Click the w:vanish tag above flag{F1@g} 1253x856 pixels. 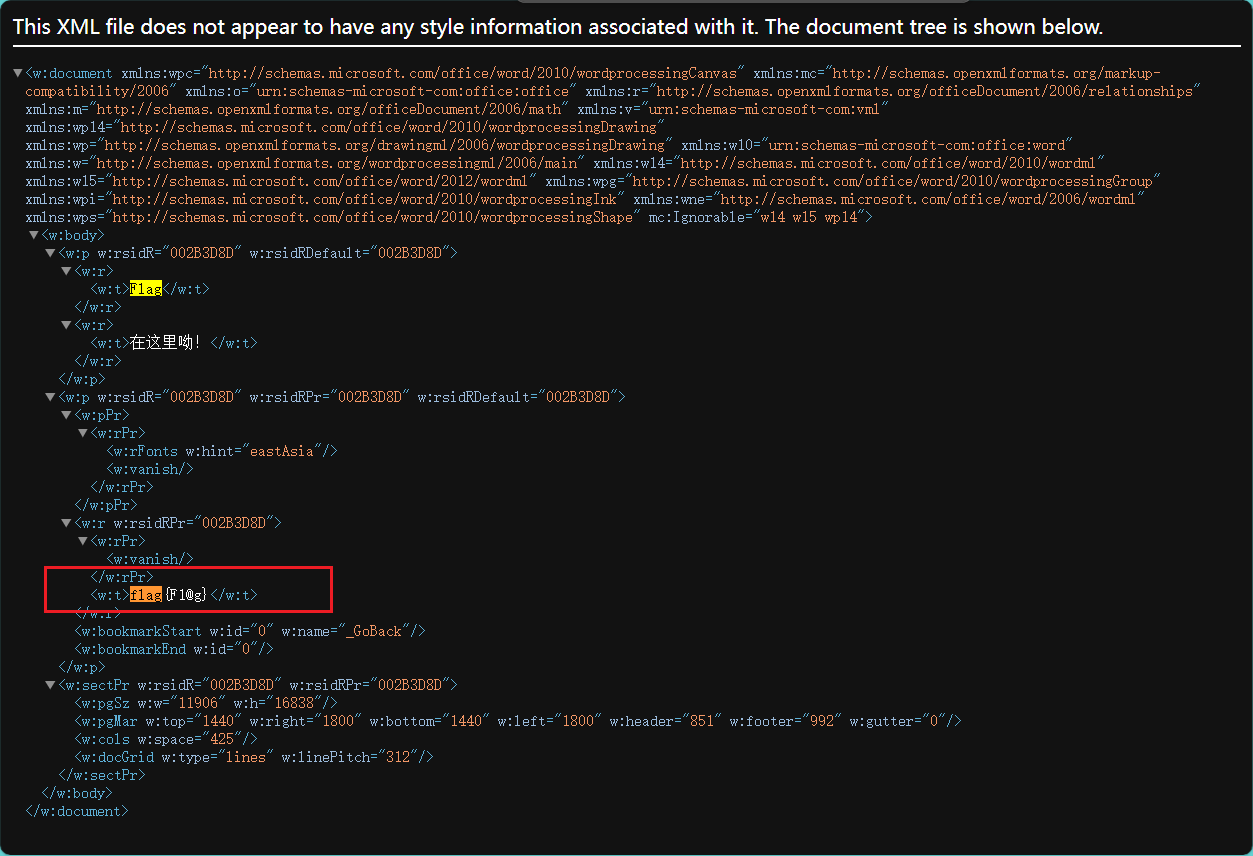150,559
